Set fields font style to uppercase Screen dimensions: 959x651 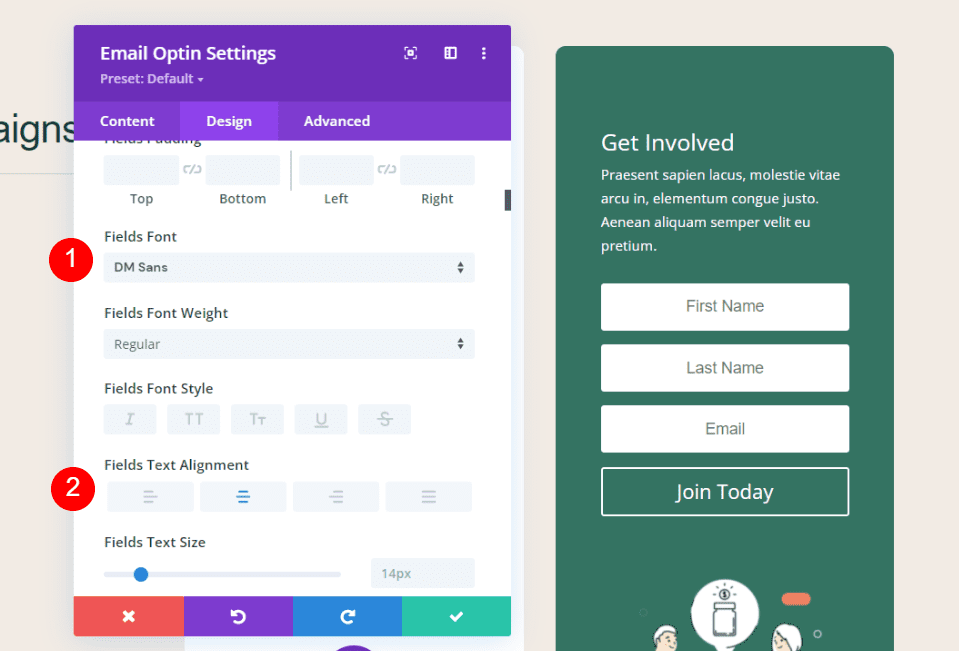(x=193, y=419)
